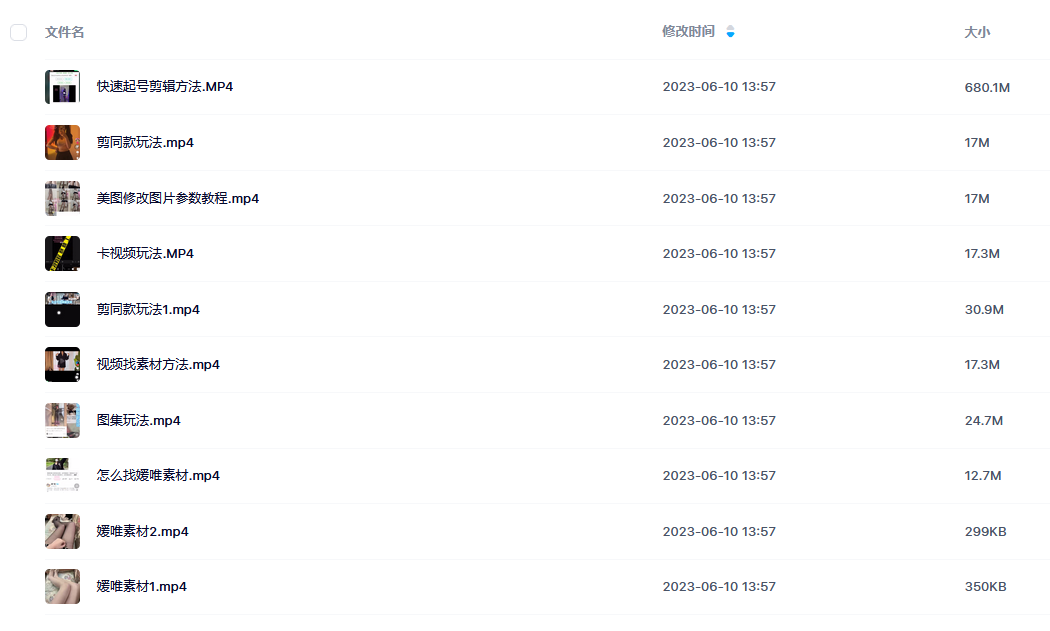The height and width of the screenshot is (631, 1050).
Task: Click the 修改时间 column header label
Action: 688,32
